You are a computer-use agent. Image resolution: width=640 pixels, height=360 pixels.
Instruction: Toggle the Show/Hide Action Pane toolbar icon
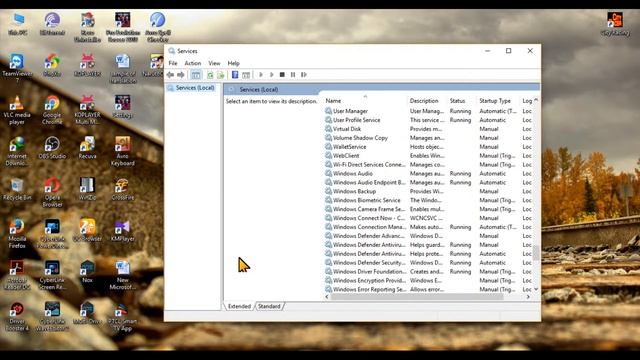point(246,75)
